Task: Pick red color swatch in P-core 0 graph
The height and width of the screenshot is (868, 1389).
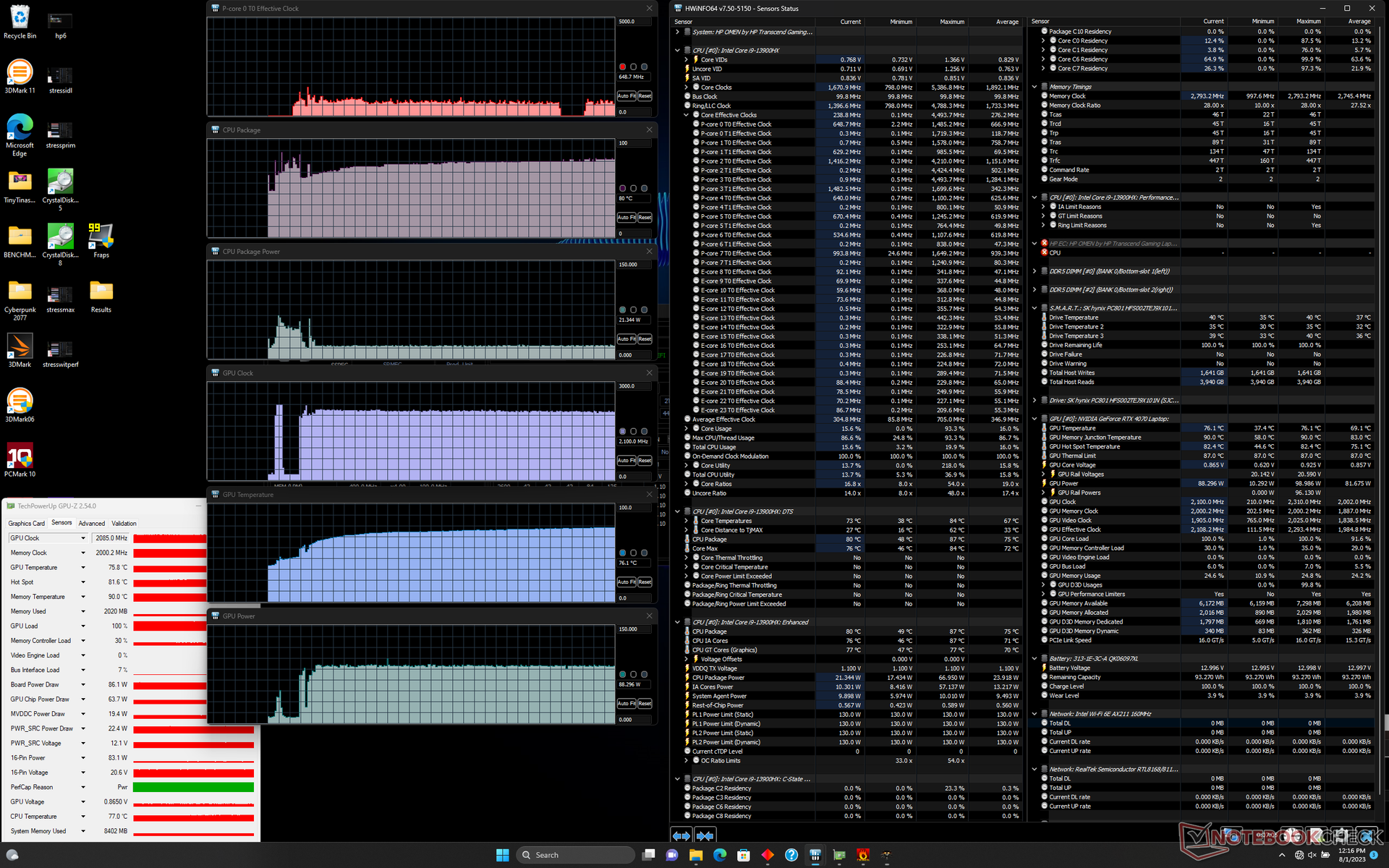Action: point(622,67)
